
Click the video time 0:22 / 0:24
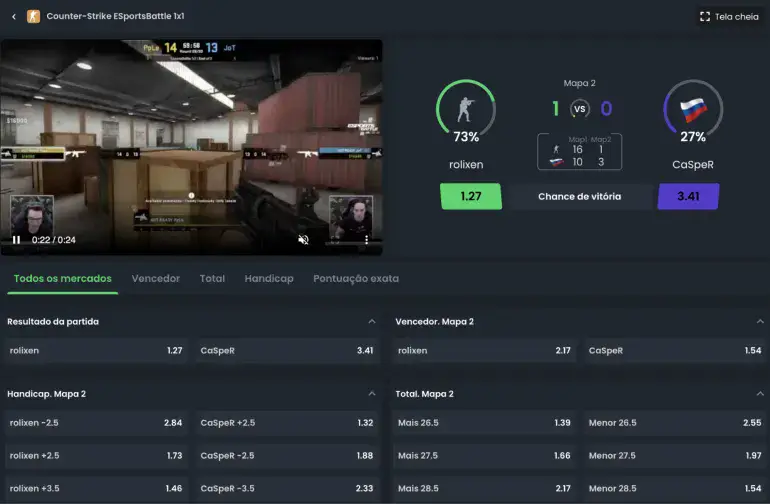(54, 240)
